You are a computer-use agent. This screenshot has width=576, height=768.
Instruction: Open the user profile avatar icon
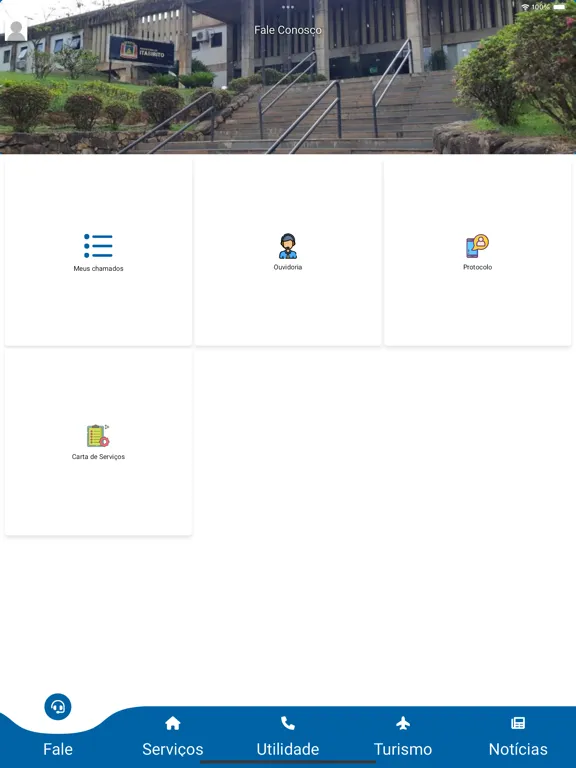click(16, 31)
